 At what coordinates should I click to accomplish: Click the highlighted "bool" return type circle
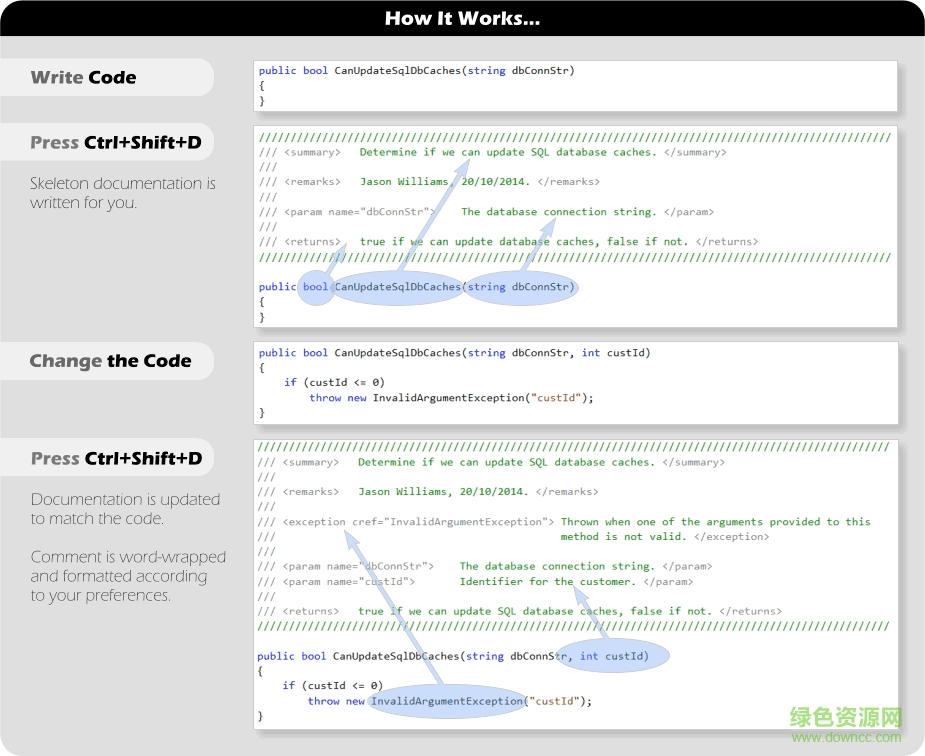(x=316, y=287)
